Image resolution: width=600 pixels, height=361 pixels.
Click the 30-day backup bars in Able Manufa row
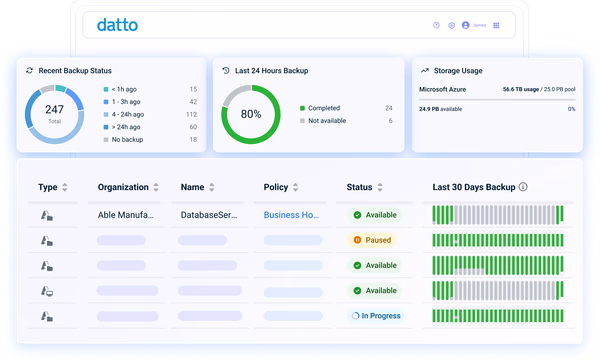(498, 215)
